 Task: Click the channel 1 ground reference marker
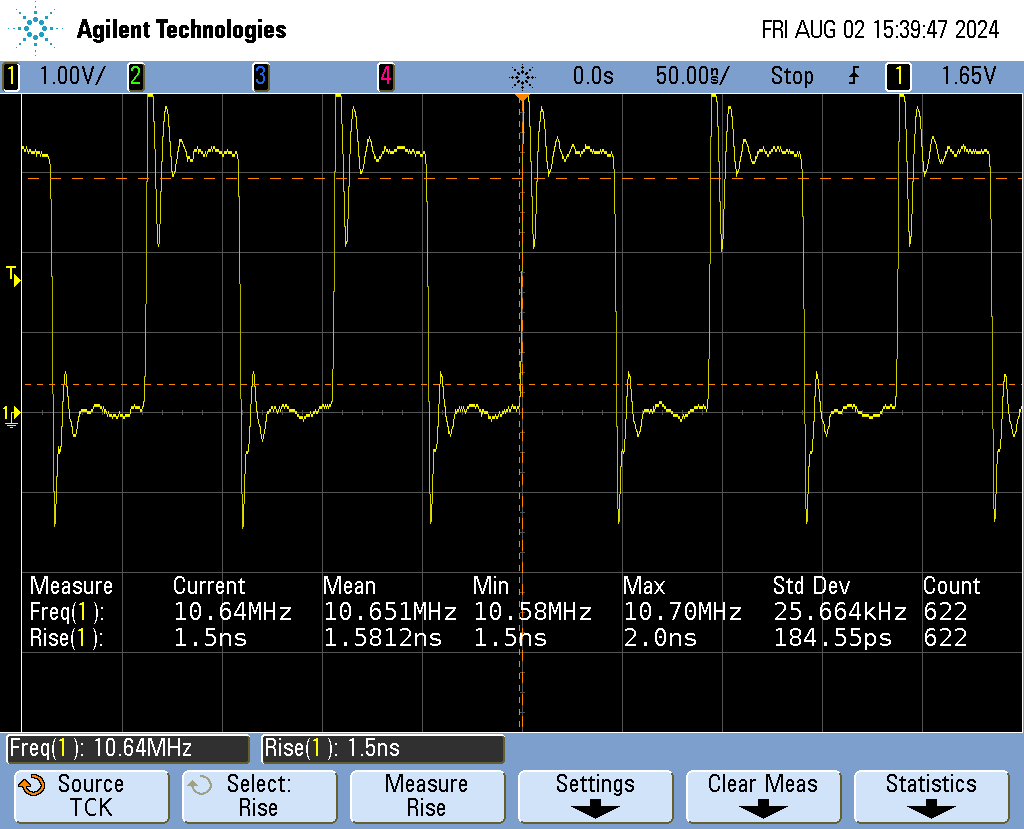pyautogui.click(x=11, y=414)
